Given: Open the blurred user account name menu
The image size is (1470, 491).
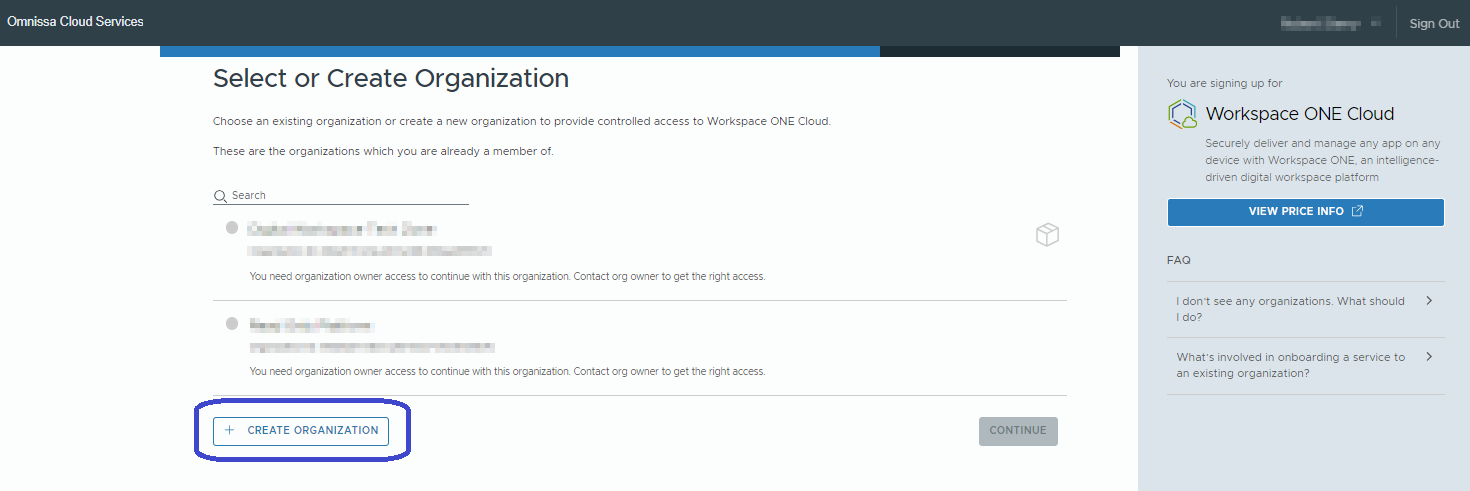Looking at the screenshot, I should click(1332, 22).
